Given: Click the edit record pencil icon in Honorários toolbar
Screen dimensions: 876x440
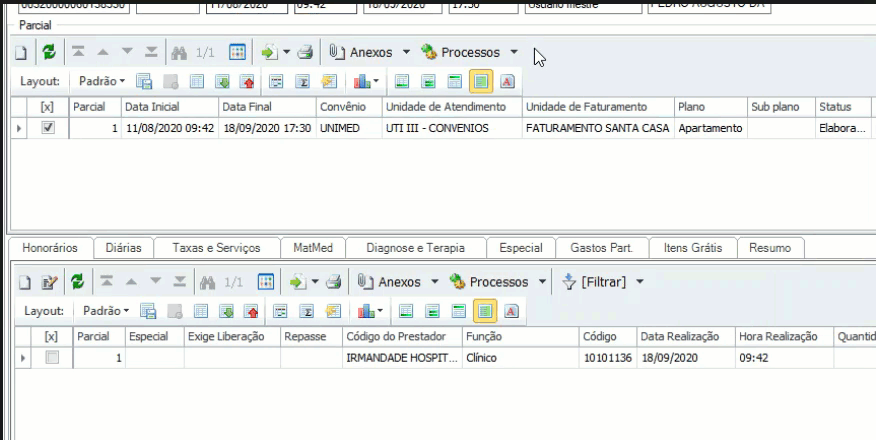Looking at the screenshot, I should point(49,282).
